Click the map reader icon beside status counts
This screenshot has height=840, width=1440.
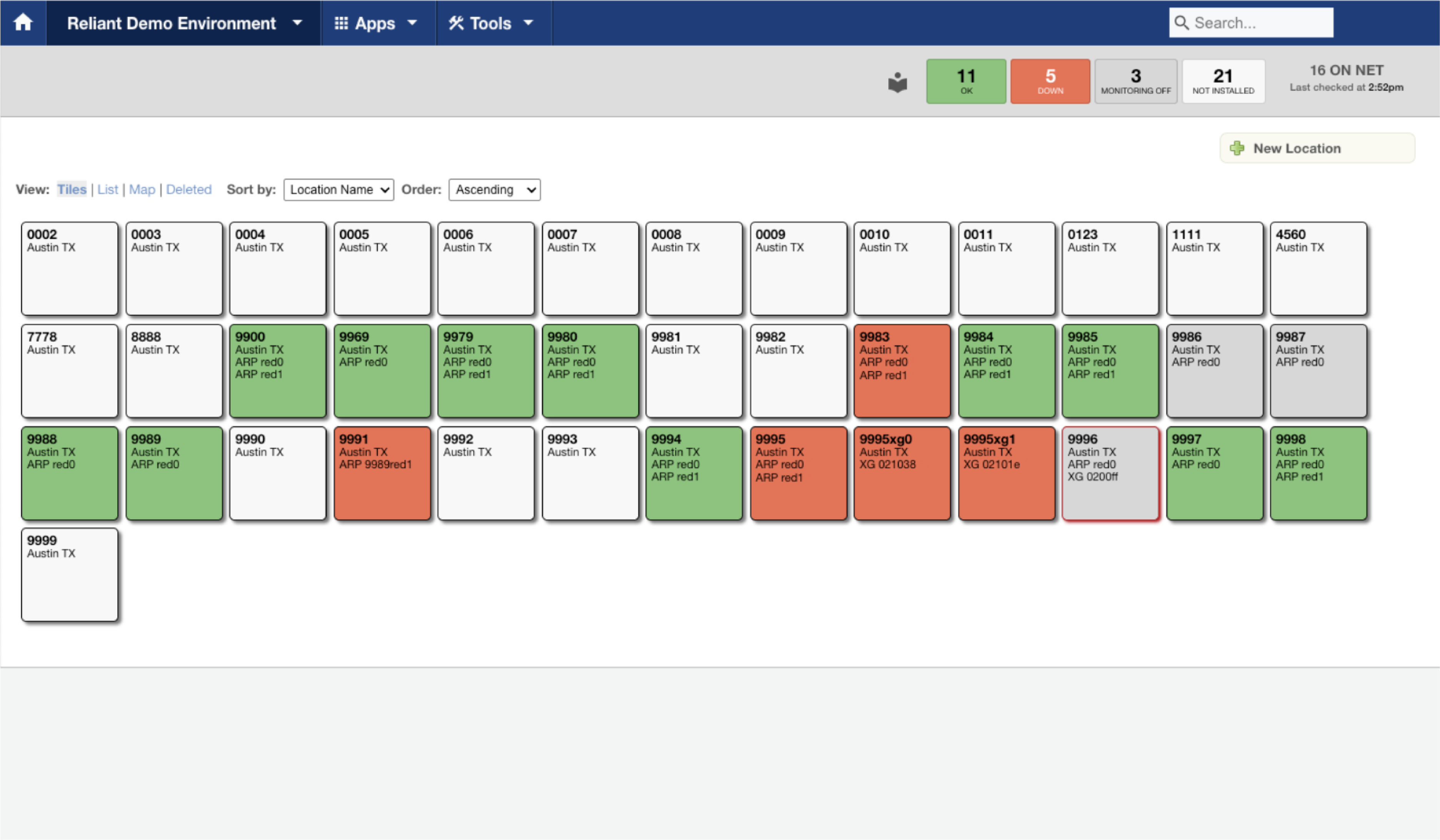click(x=897, y=82)
